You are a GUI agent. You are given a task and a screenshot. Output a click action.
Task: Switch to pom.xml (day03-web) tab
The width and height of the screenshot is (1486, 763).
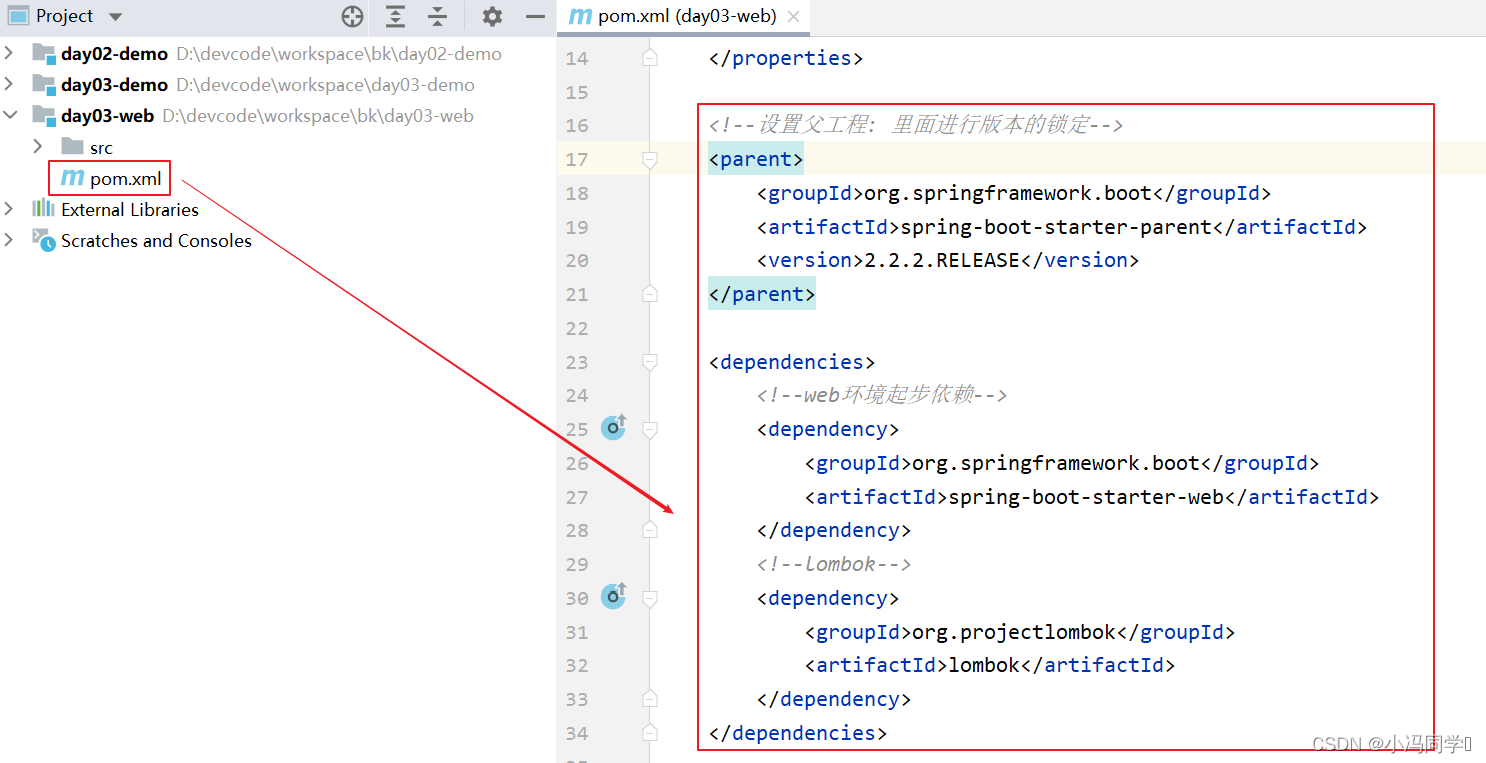(x=687, y=16)
